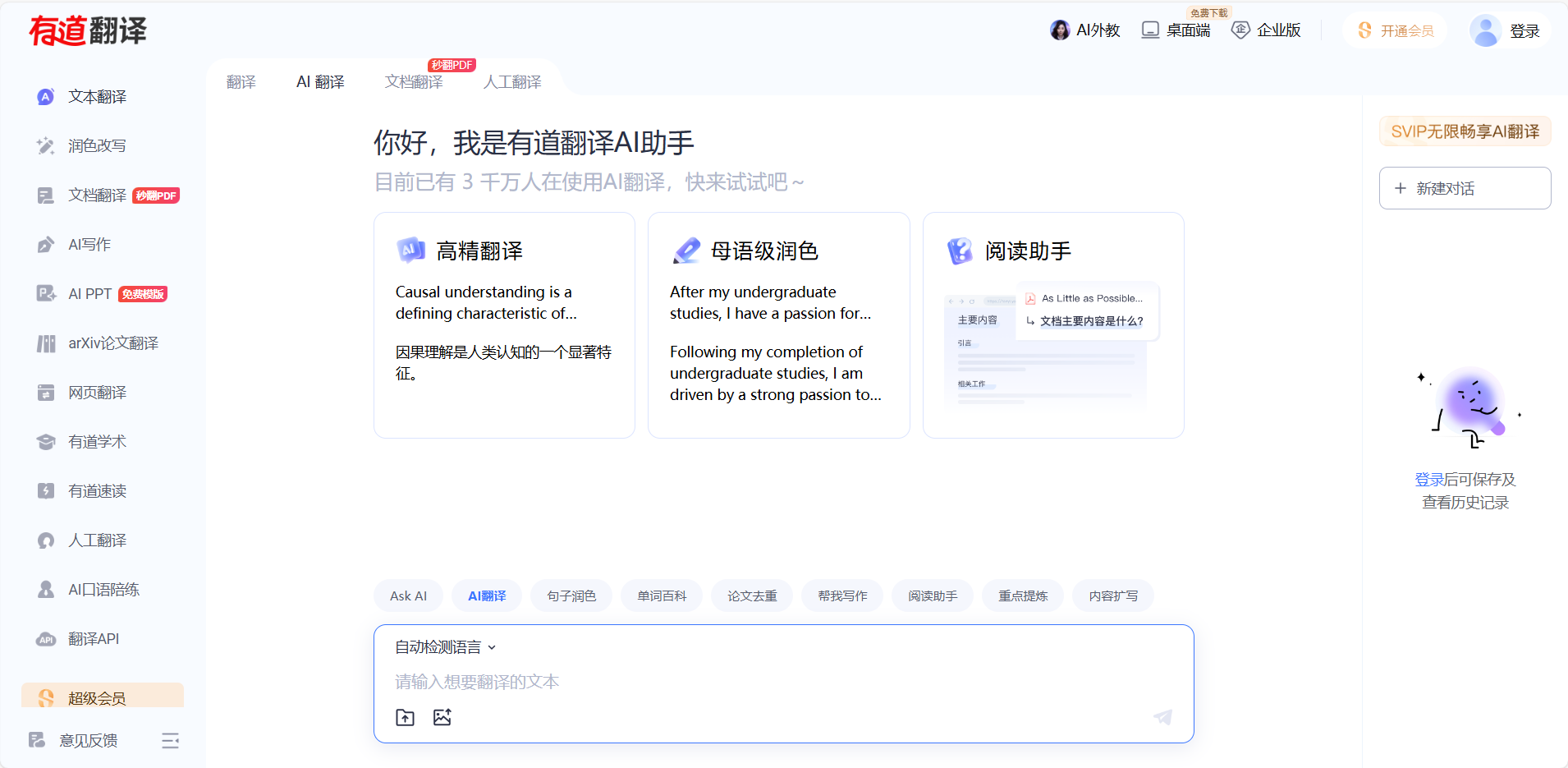
Task: Choose the 论文去重 chip
Action: (752, 596)
